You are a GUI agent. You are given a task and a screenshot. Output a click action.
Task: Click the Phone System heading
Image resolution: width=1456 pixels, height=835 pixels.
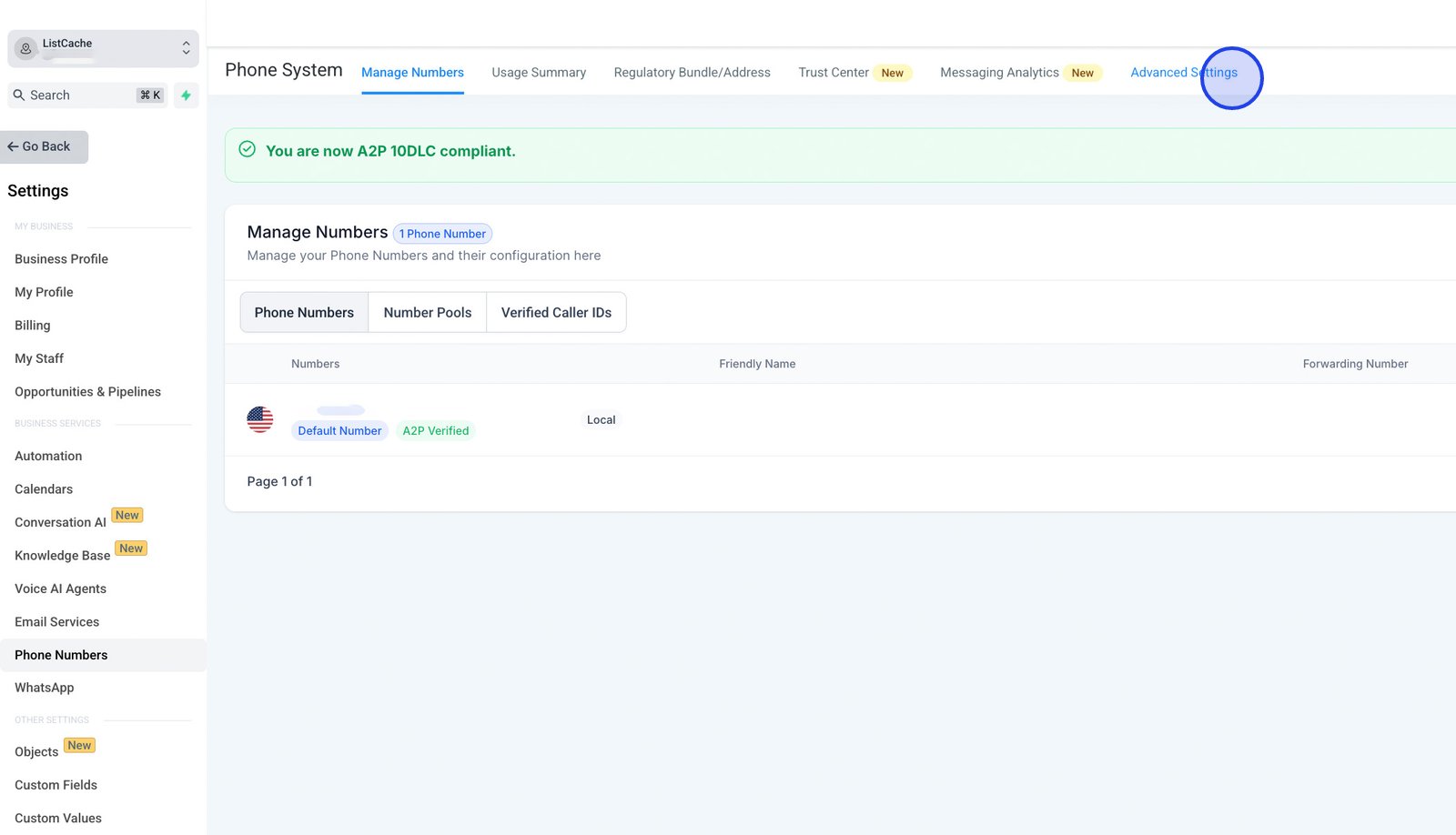click(284, 71)
